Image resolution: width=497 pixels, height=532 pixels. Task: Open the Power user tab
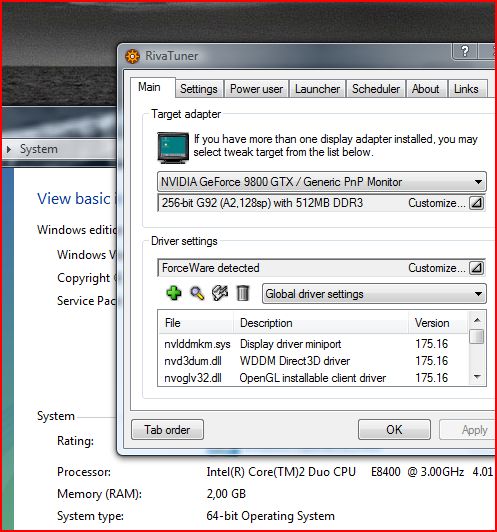tap(256, 89)
